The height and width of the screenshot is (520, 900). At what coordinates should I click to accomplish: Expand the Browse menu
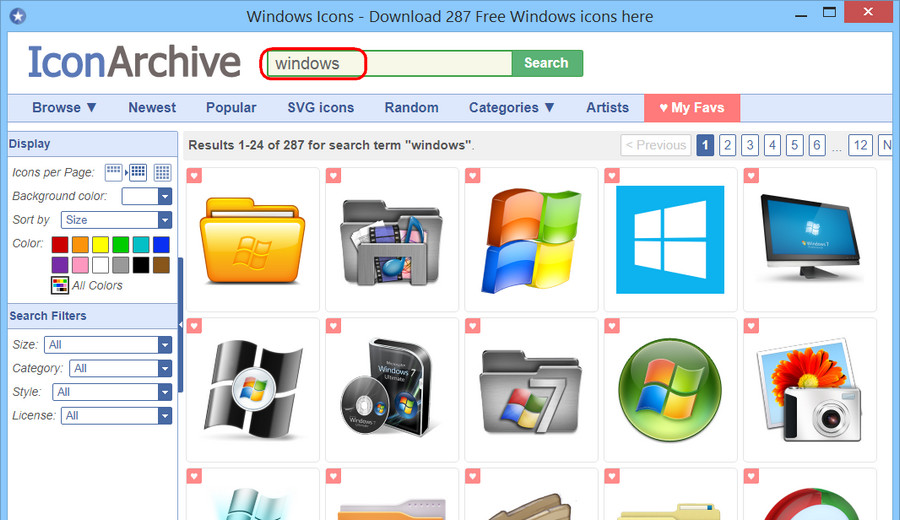tap(64, 107)
